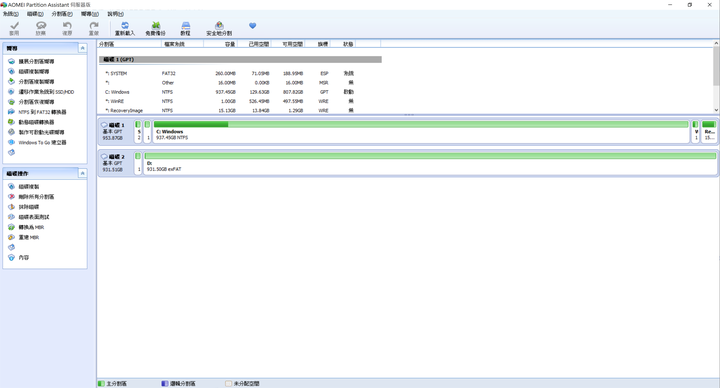
Task: Click the properties (內容) shield icon
Action: 11,258
